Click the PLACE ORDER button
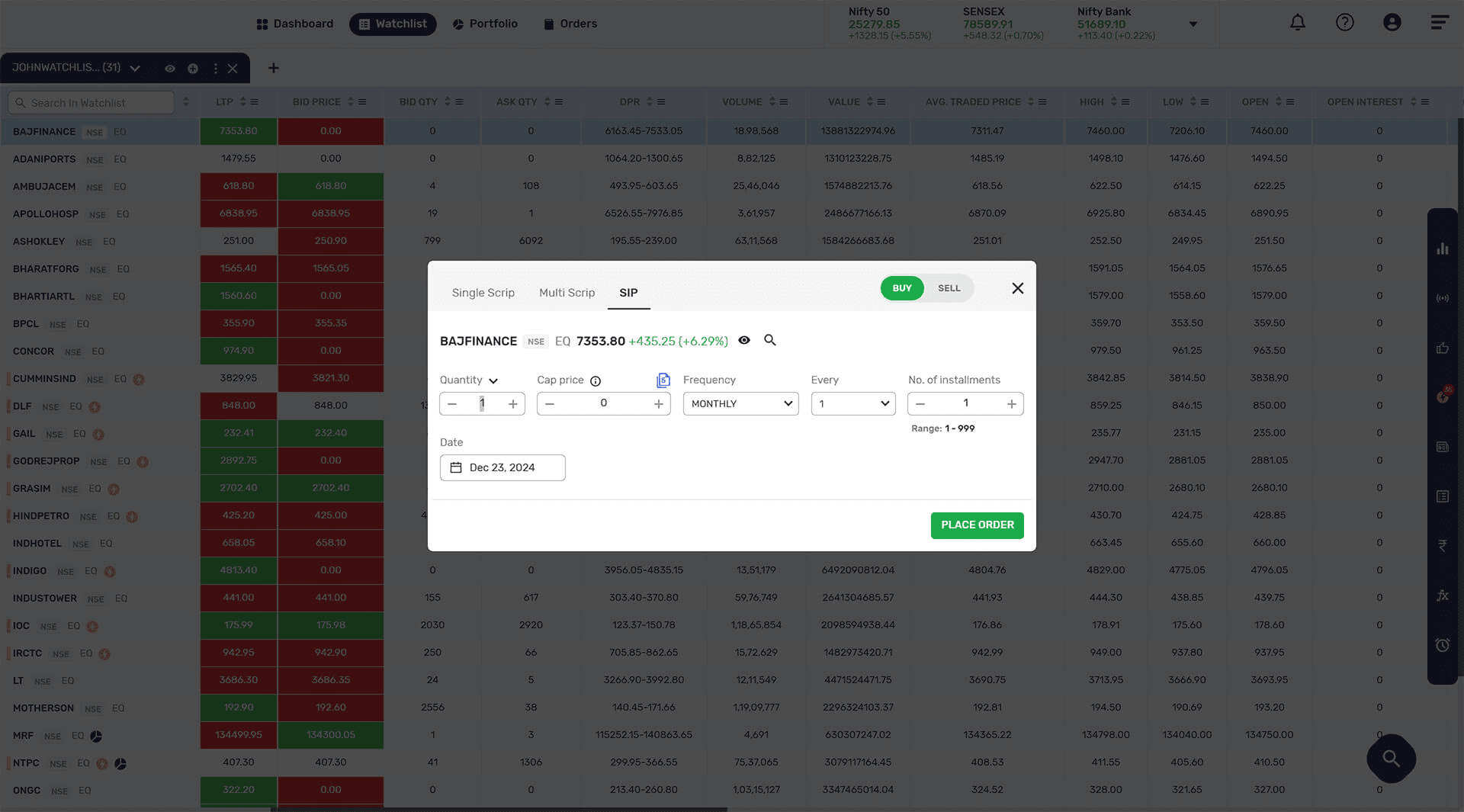Viewport: 1464px width, 812px height. (977, 525)
